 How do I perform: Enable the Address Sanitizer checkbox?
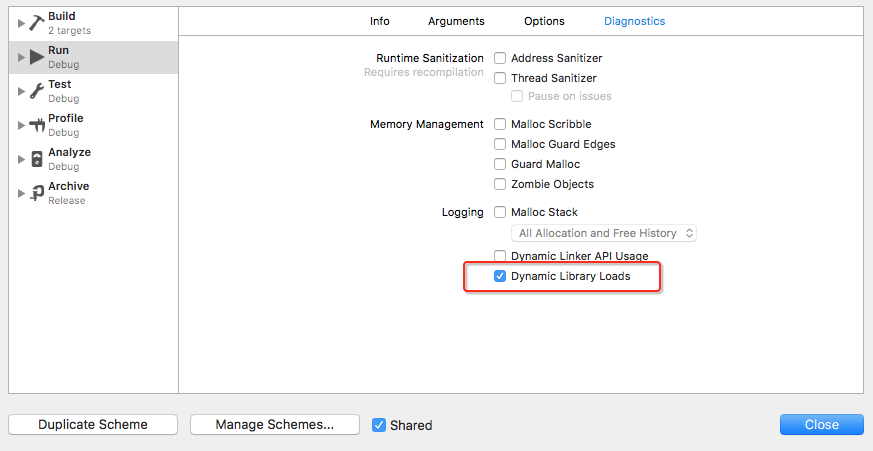(x=500, y=58)
